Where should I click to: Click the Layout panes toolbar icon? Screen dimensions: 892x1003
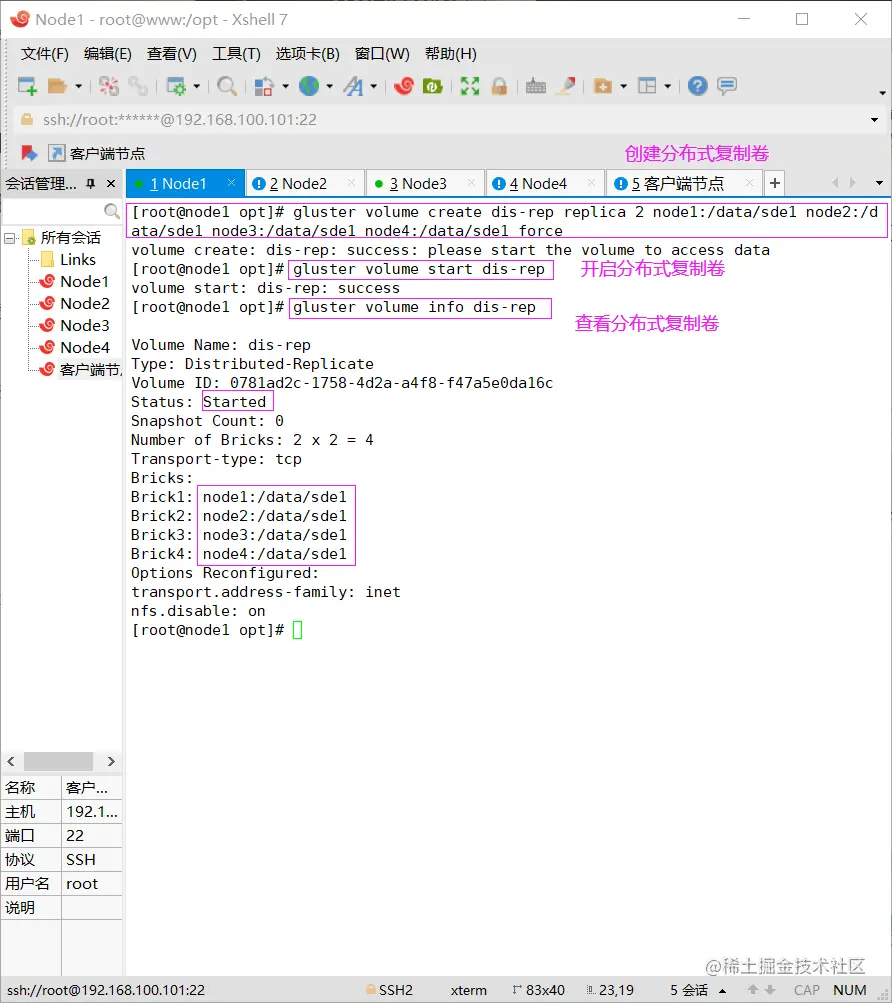click(x=648, y=86)
